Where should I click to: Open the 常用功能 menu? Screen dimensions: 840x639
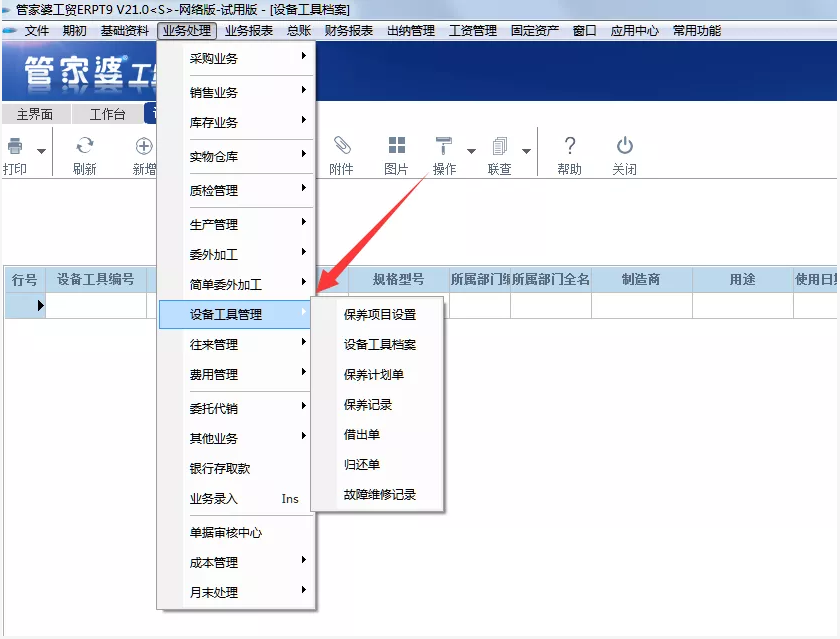tap(697, 31)
